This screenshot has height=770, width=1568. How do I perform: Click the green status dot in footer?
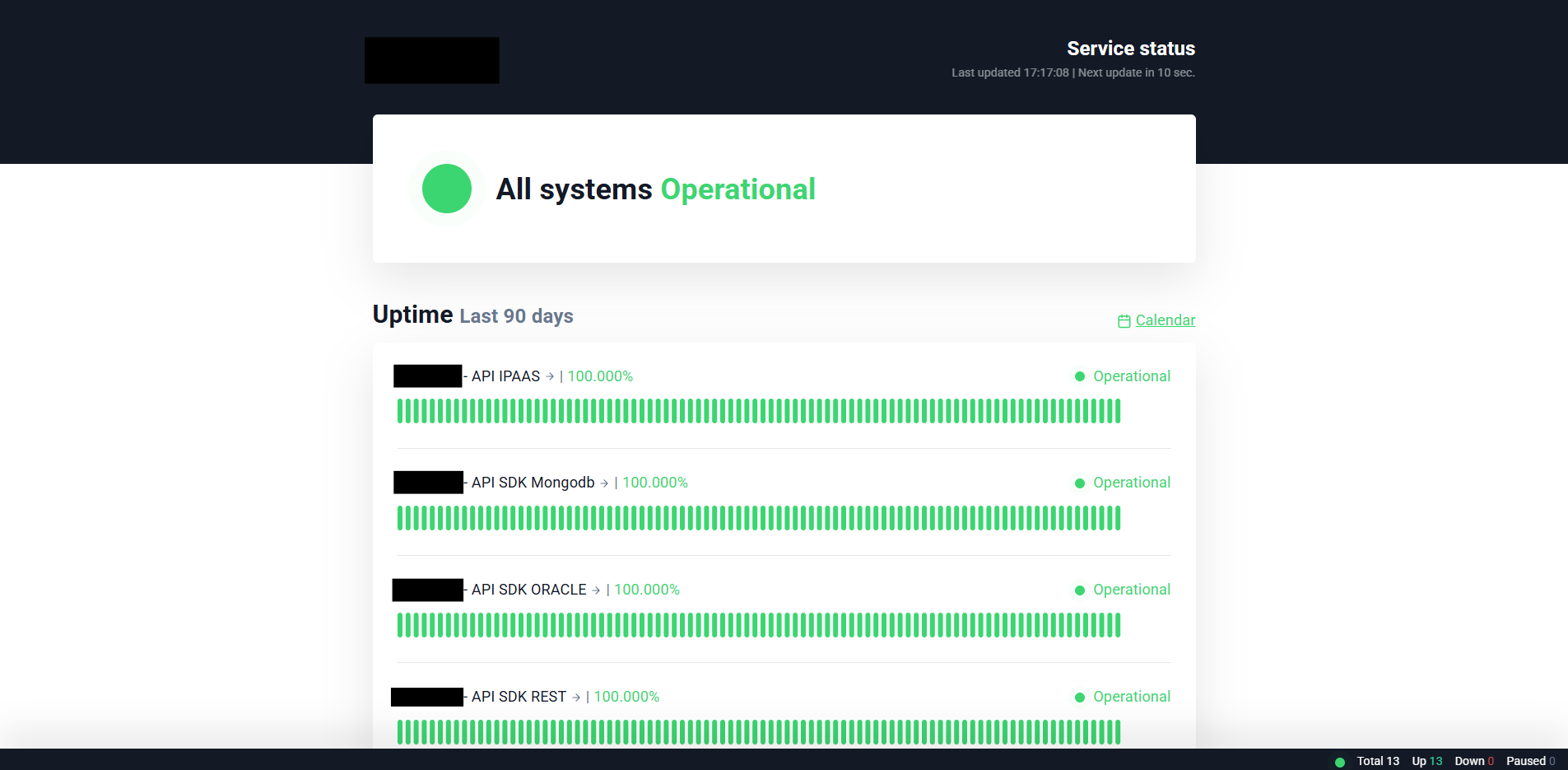1340,762
